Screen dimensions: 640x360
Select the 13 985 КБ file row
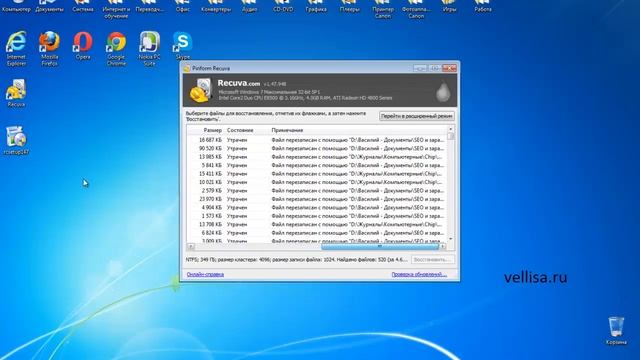click(317, 157)
